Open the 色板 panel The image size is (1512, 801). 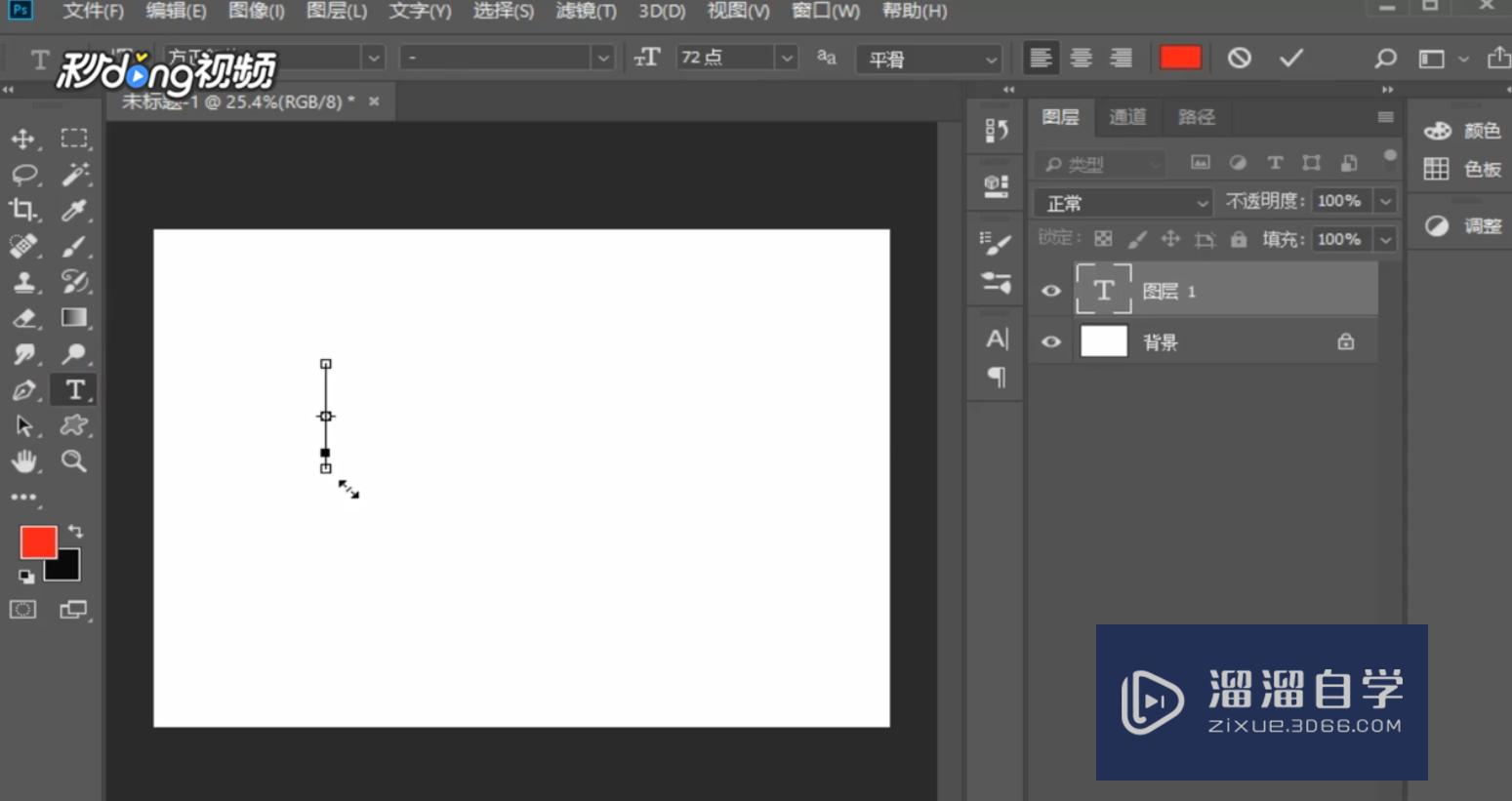(1462, 169)
